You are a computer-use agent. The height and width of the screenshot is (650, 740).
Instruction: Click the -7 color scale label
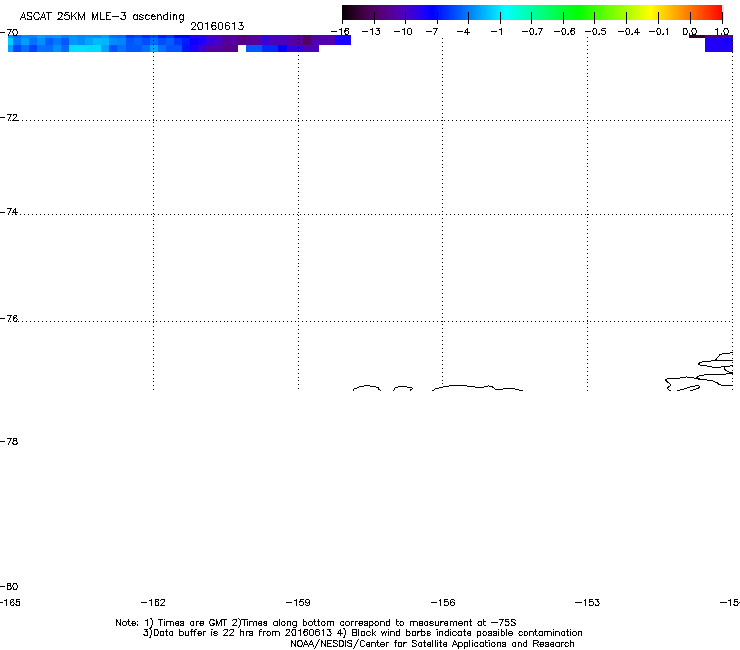[432, 32]
